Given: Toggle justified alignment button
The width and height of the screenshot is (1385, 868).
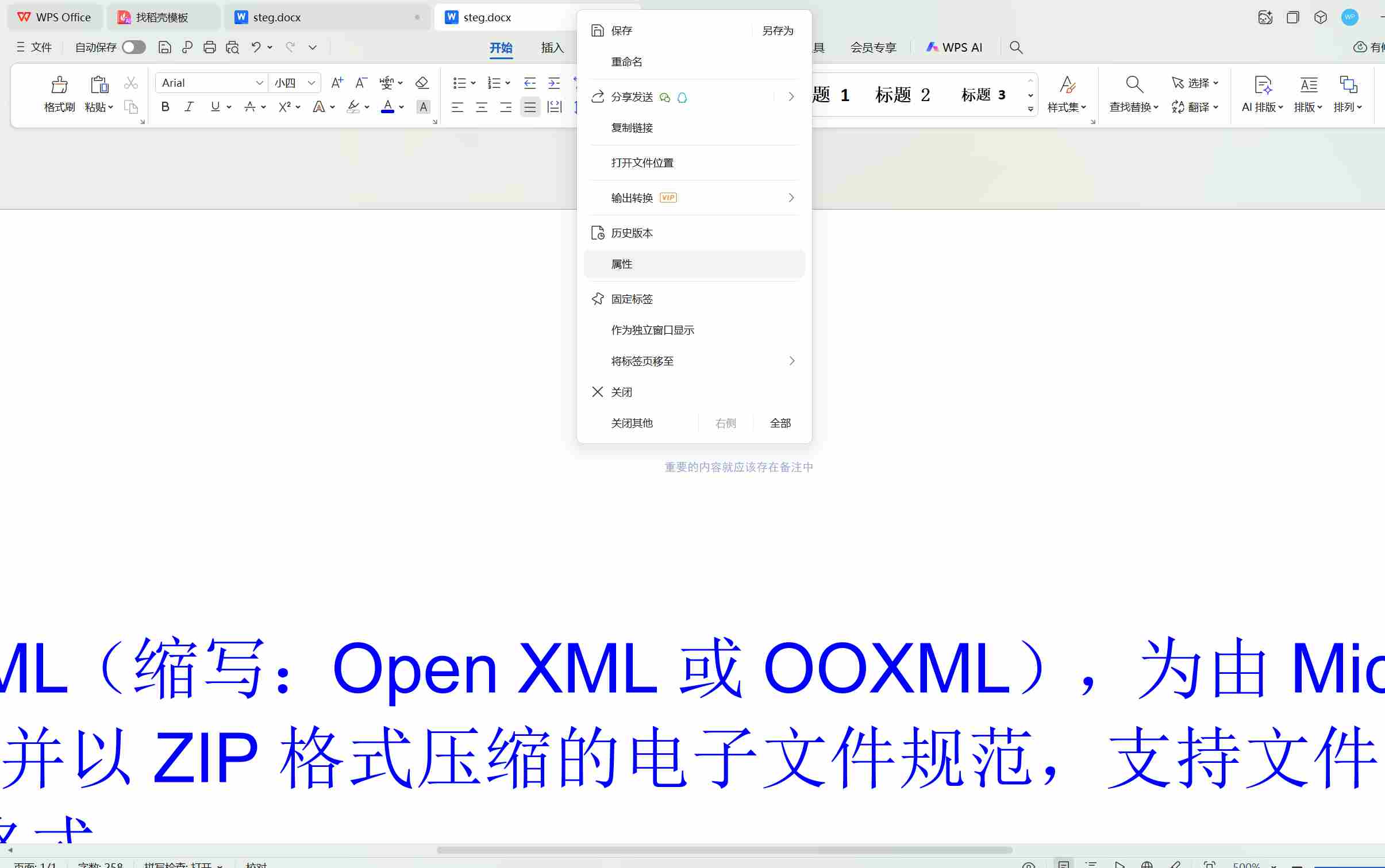Looking at the screenshot, I should coord(530,107).
